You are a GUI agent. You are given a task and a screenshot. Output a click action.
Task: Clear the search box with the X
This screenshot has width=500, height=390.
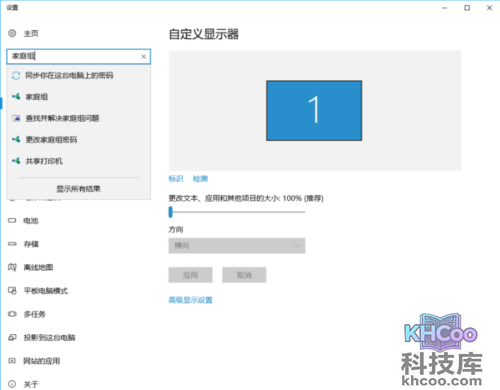click(143, 57)
